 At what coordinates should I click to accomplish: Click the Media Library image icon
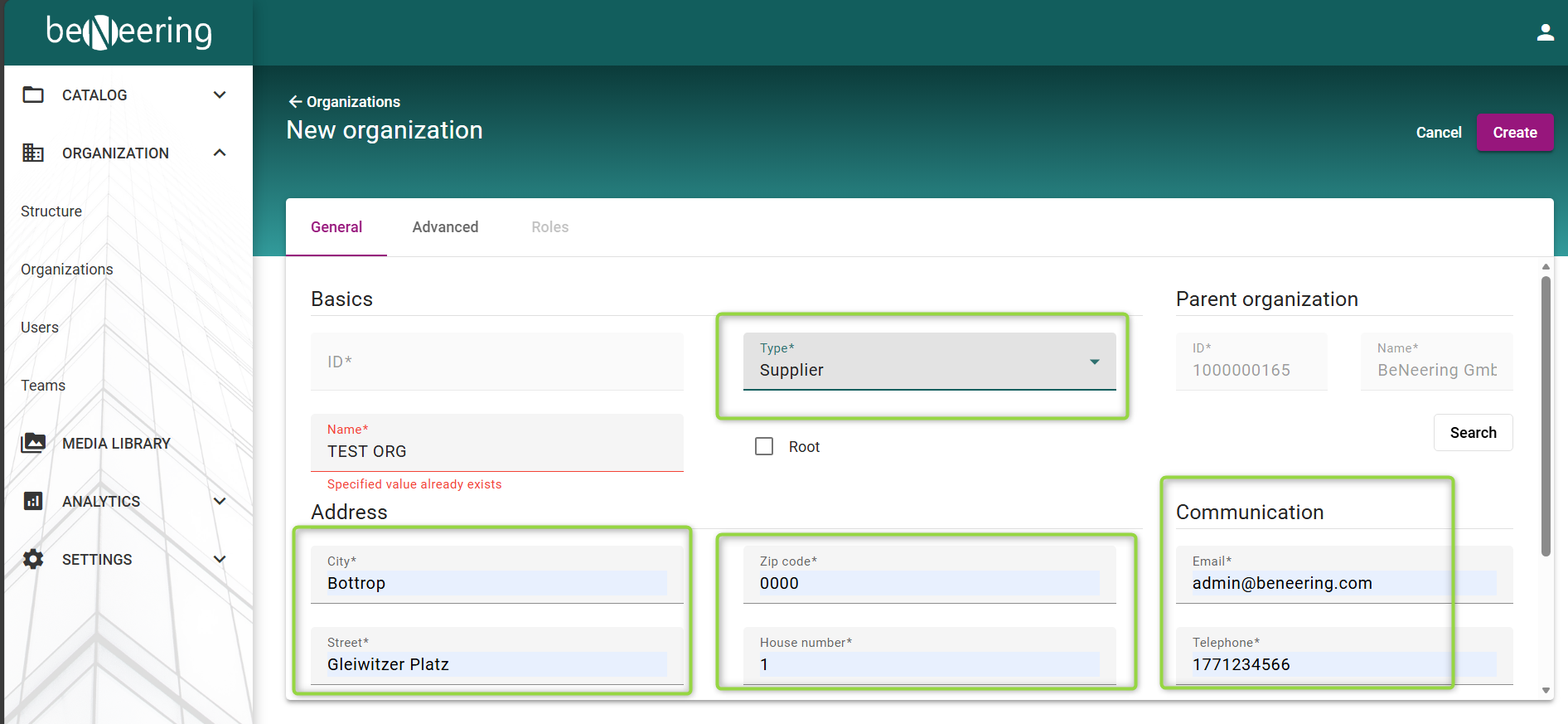click(33, 443)
